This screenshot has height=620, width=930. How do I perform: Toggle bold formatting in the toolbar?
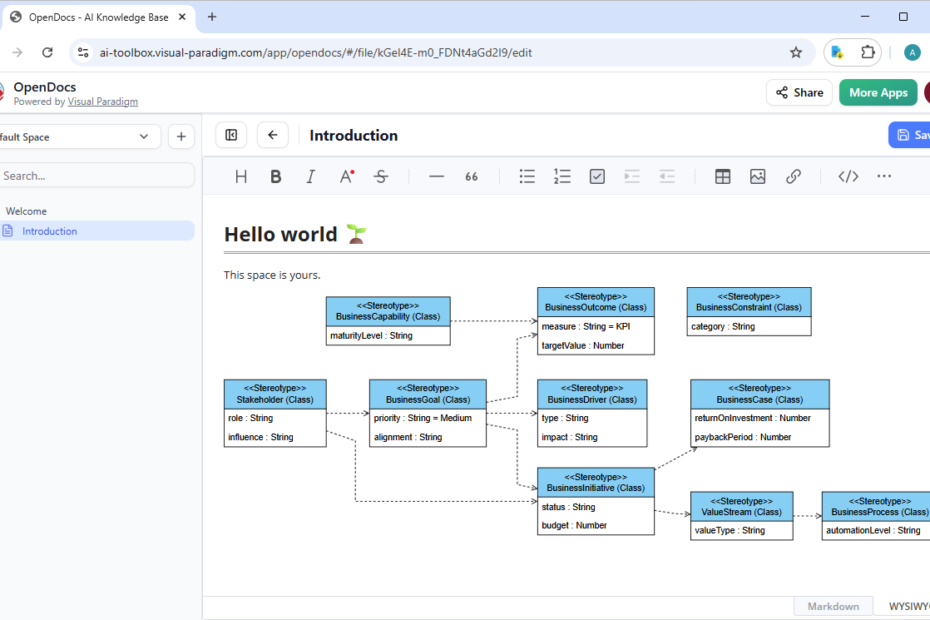276,176
